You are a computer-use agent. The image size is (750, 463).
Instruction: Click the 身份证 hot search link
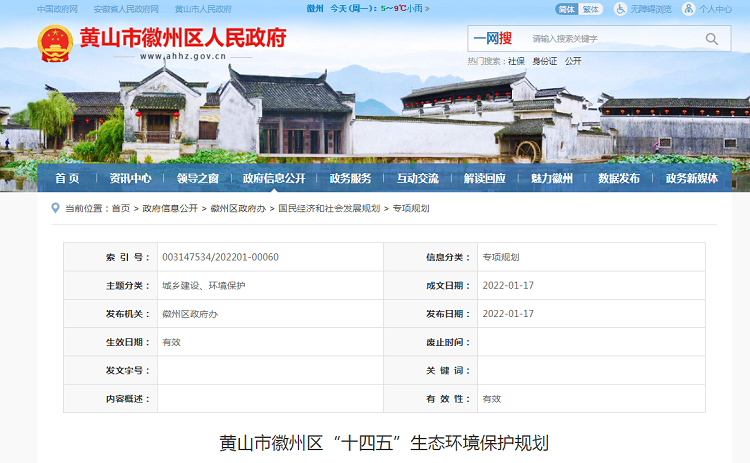click(544, 61)
